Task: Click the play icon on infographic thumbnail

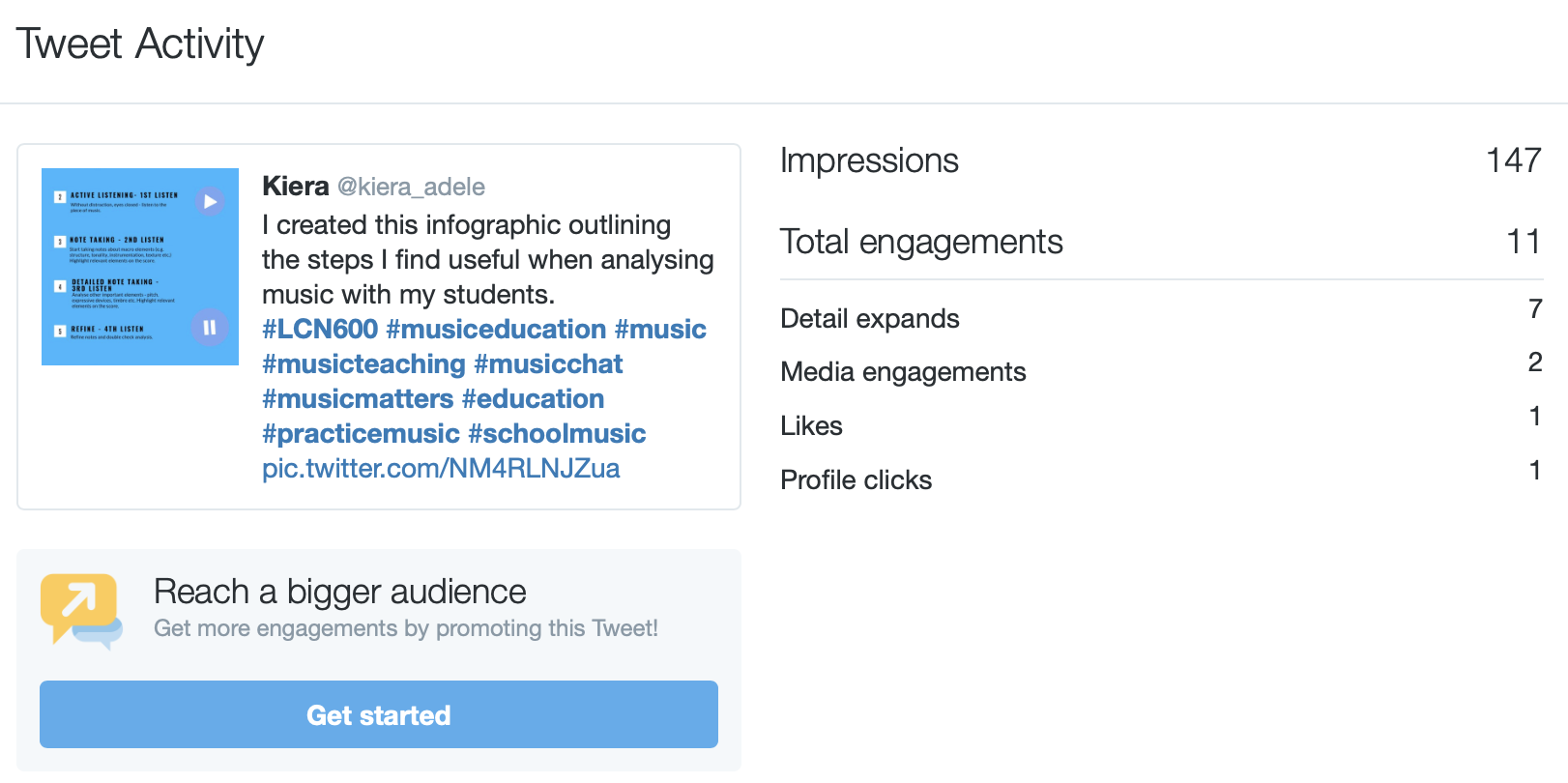Action: (210, 201)
